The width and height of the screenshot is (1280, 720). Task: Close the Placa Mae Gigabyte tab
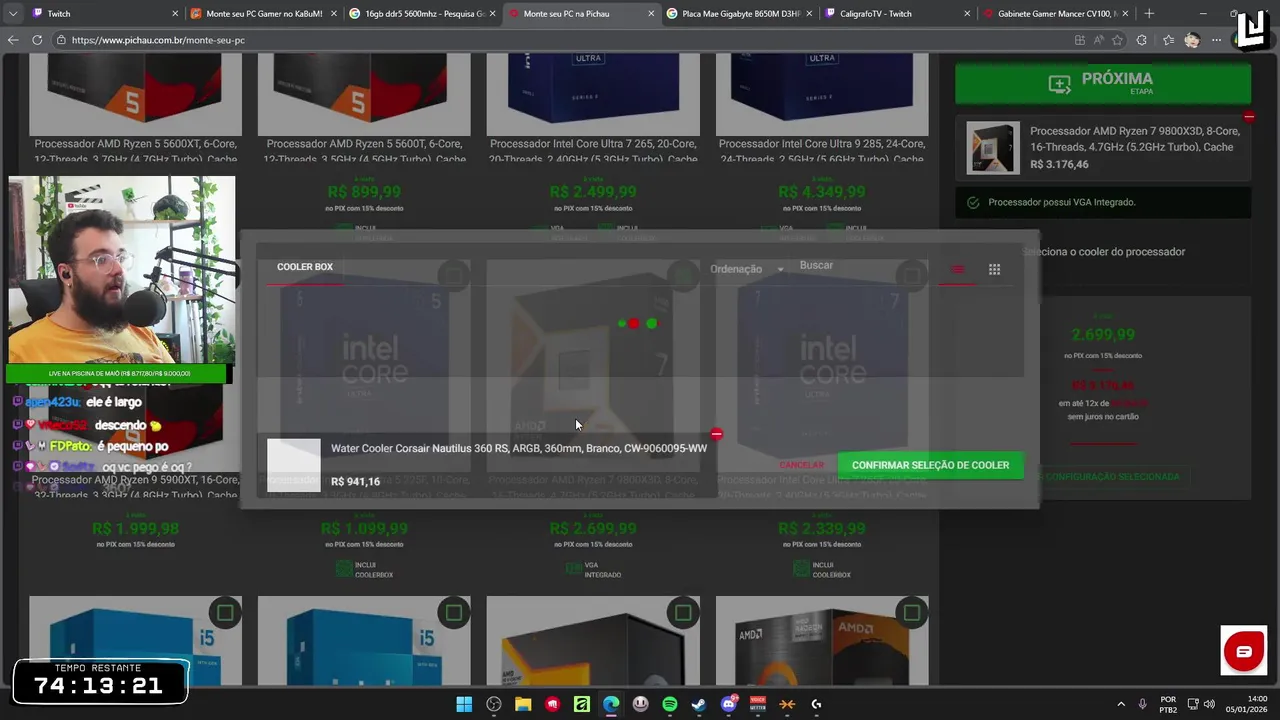[808, 14]
